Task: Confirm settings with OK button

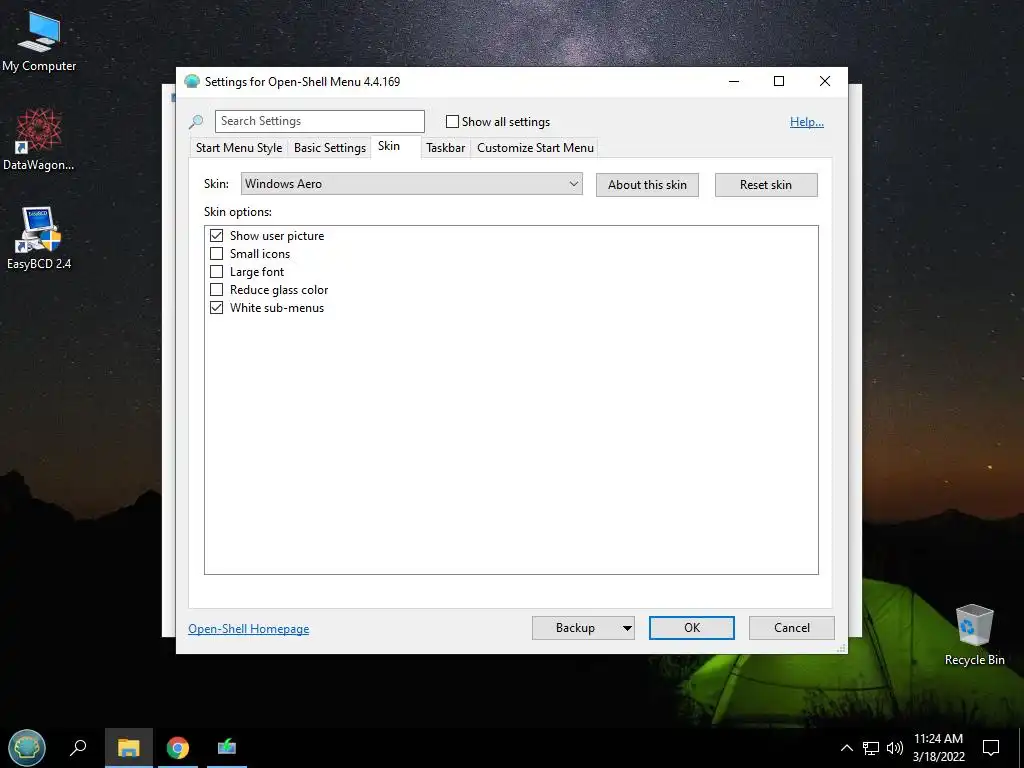Action: pos(692,628)
